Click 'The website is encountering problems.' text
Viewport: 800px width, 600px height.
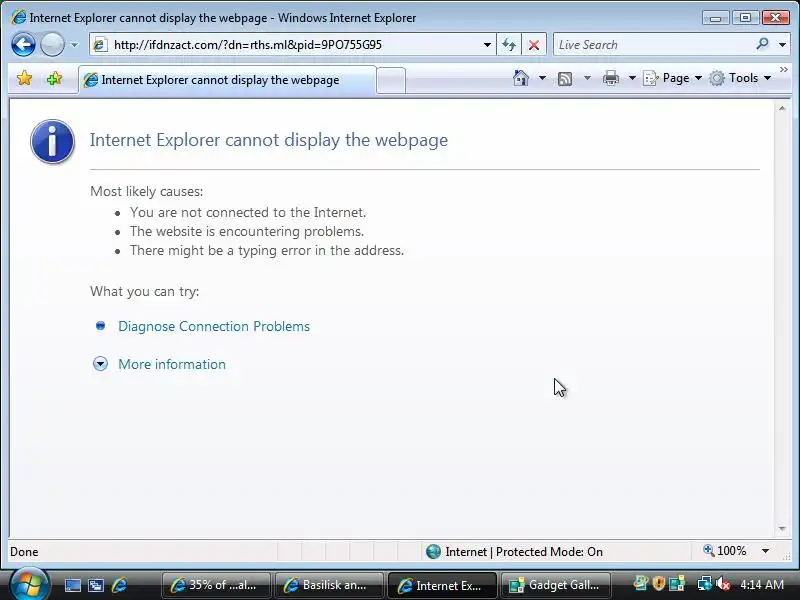click(x=247, y=232)
